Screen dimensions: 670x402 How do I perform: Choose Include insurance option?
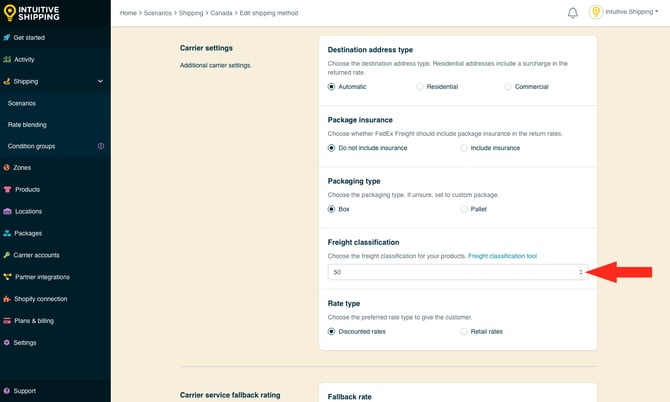[464, 148]
